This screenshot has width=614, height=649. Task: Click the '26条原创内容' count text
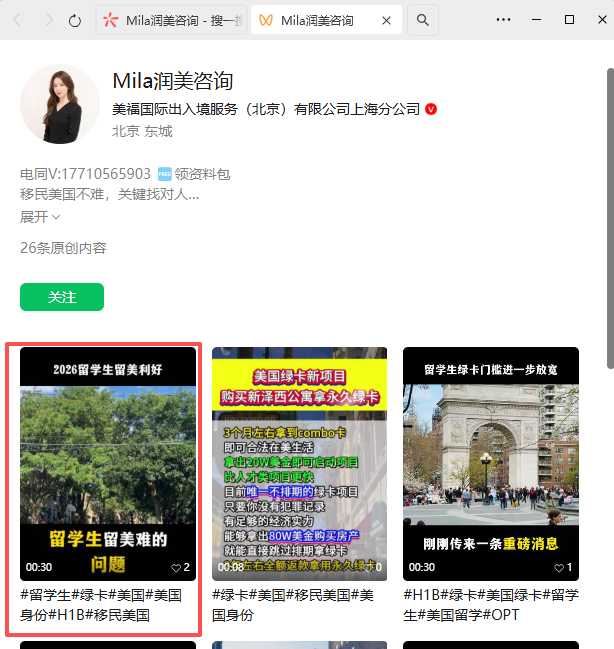pos(63,248)
